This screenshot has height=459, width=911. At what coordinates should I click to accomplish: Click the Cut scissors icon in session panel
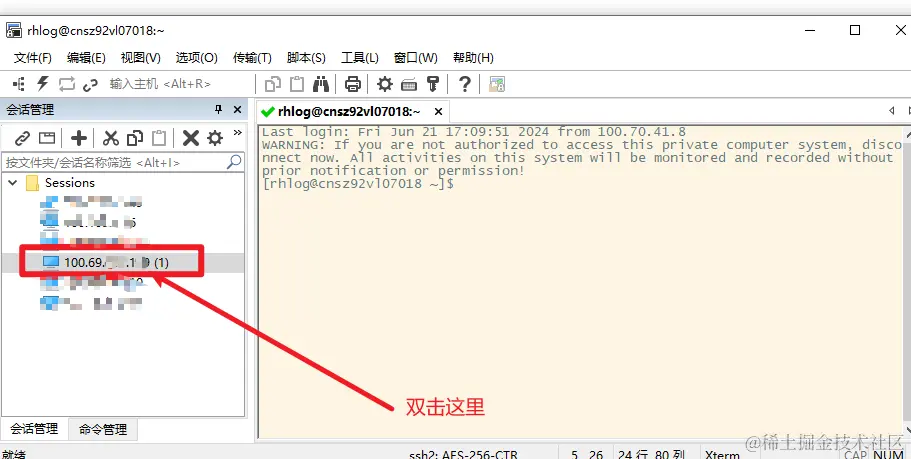tap(110, 138)
